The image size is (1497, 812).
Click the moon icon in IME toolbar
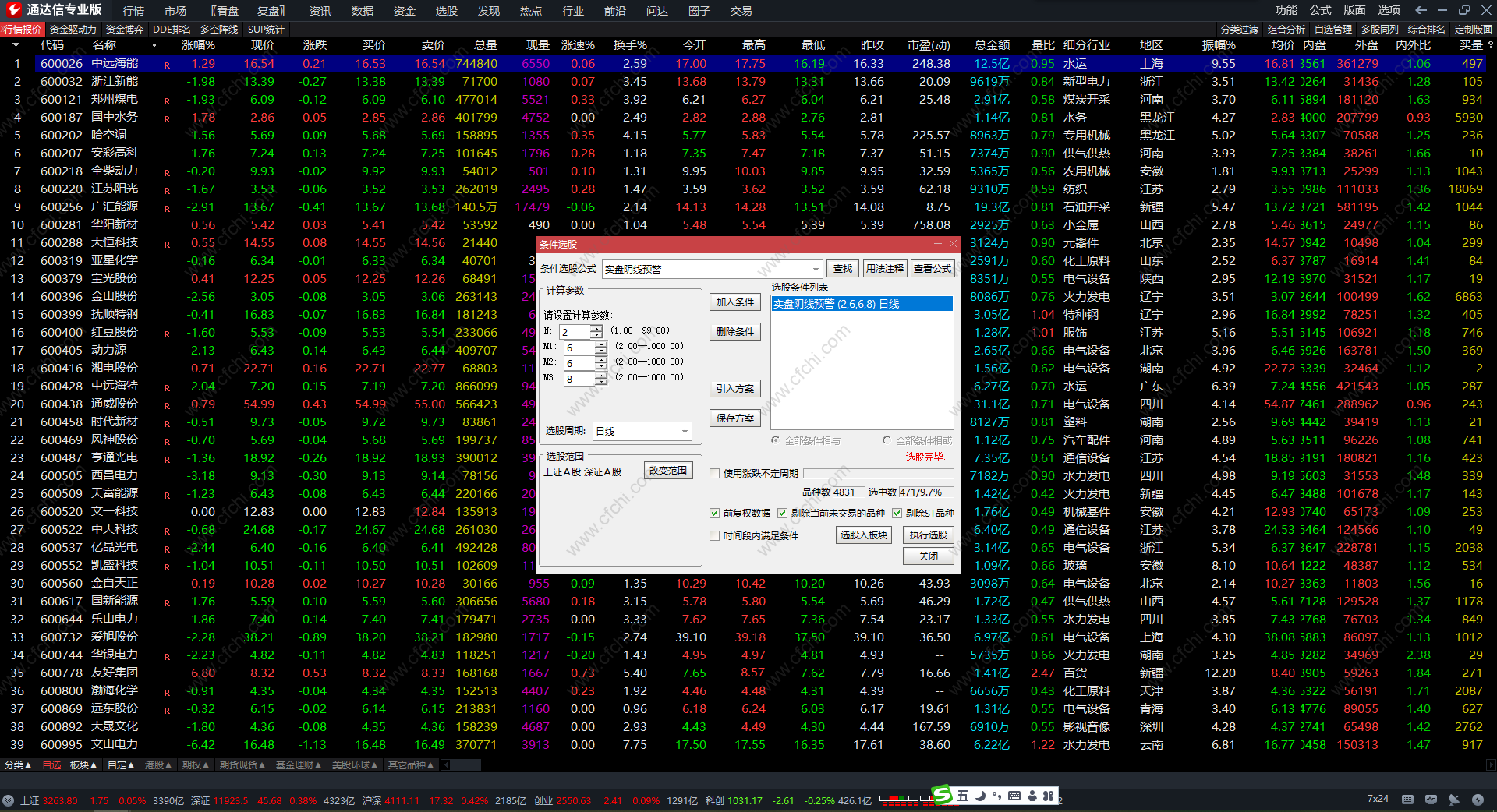click(x=980, y=796)
